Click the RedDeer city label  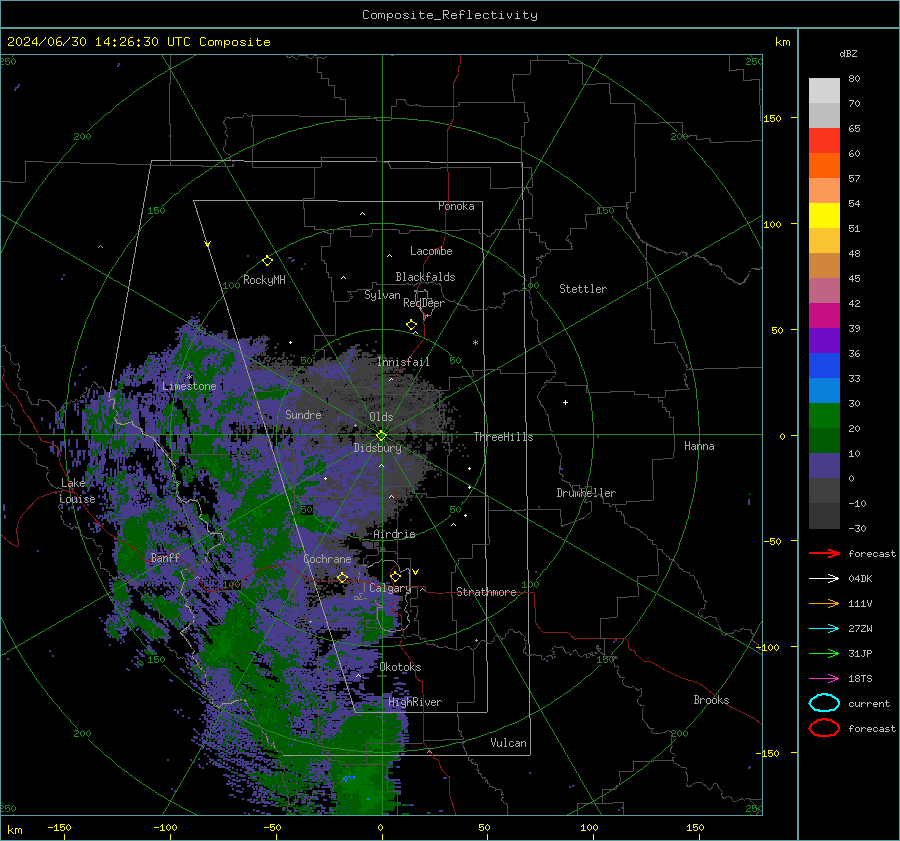424,303
